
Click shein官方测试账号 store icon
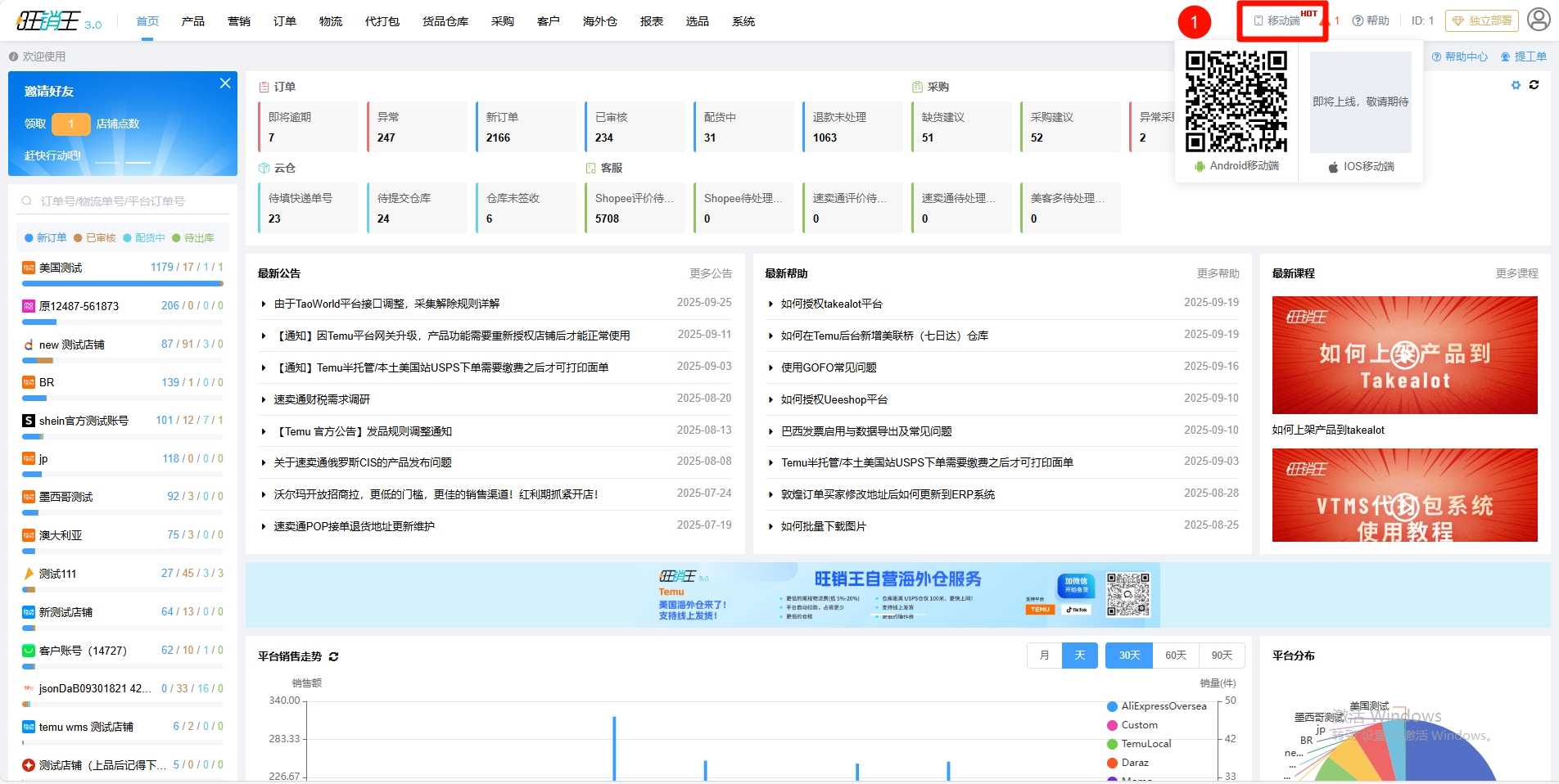(29, 421)
